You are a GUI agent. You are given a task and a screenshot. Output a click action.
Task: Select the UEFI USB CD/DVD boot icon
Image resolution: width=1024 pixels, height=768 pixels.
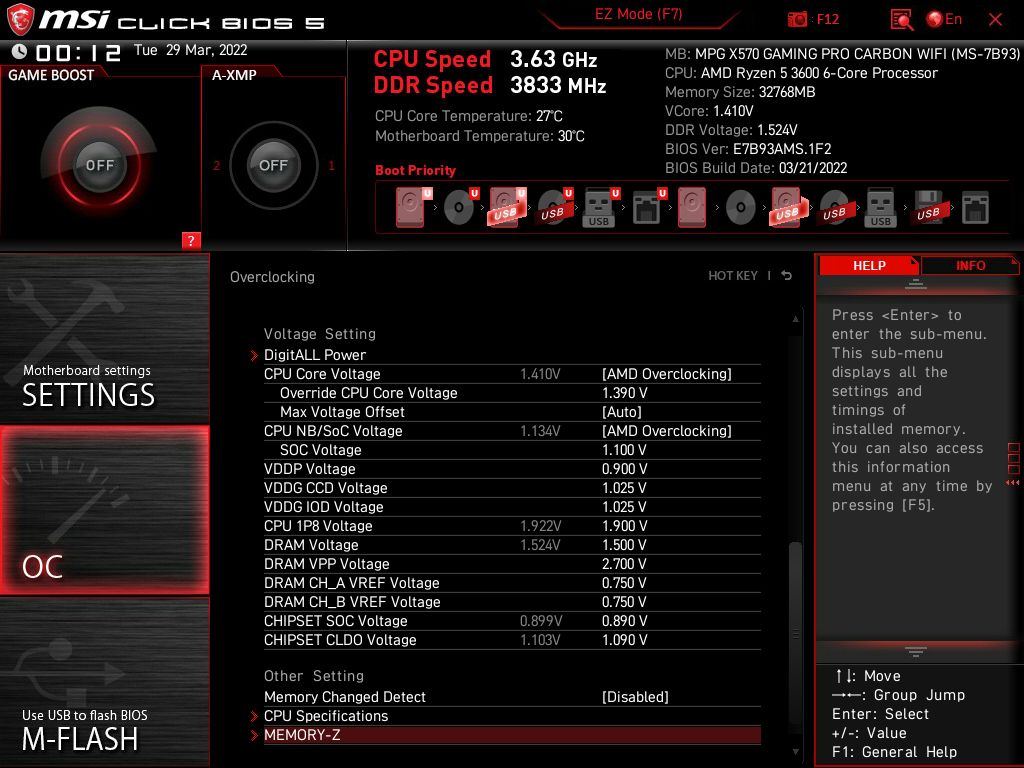pos(555,207)
